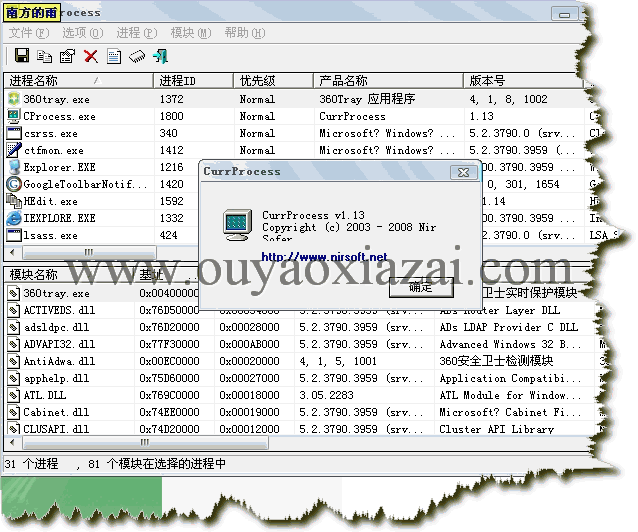This screenshot has height=532, width=638.
Task: Select process ID cell 1372
Action: (172, 99)
